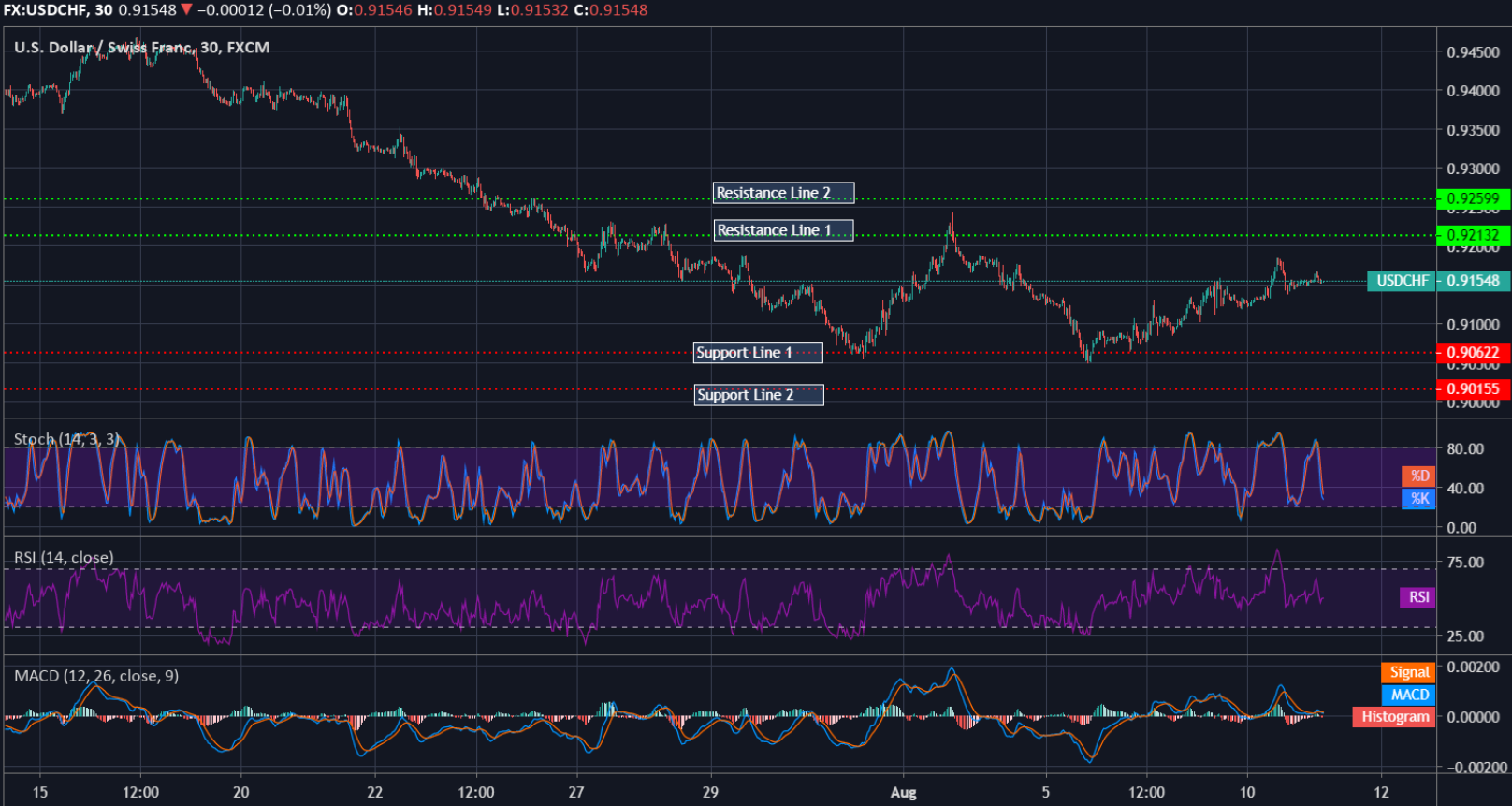Viewport: 1512px width, 806px height.
Task: Click the Resistance Line 2 label
Action: pos(783,193)
